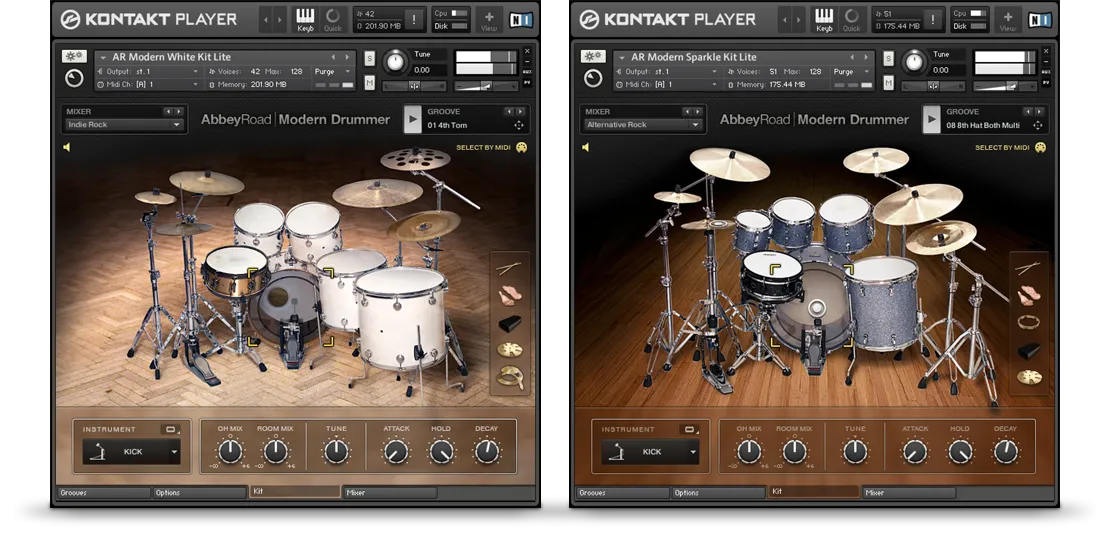Click the Tune knob in White Kit header
1110x533 pixels.
pyautogui.click(x=395, y=62)
